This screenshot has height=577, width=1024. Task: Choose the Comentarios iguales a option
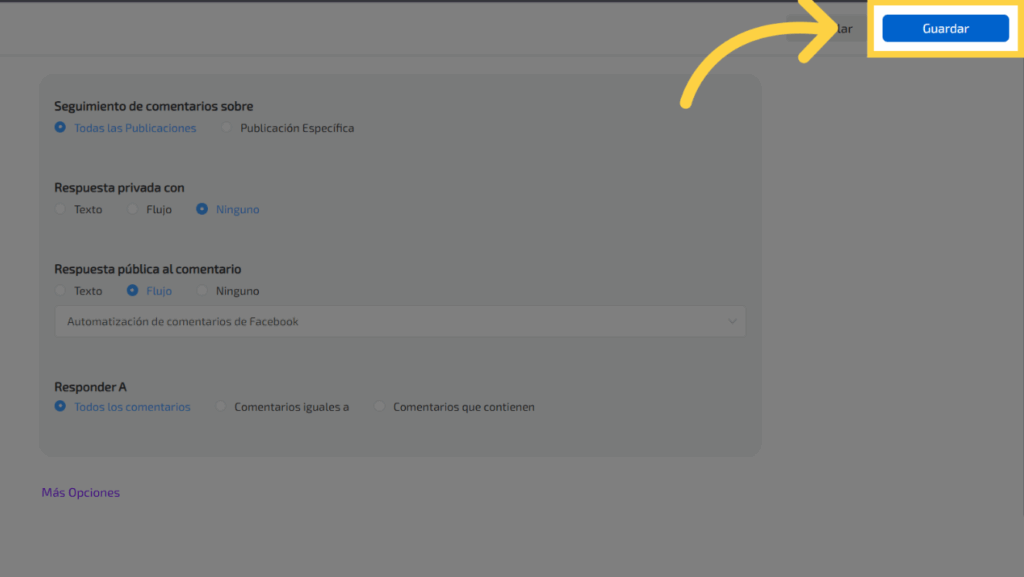(221, 407)
